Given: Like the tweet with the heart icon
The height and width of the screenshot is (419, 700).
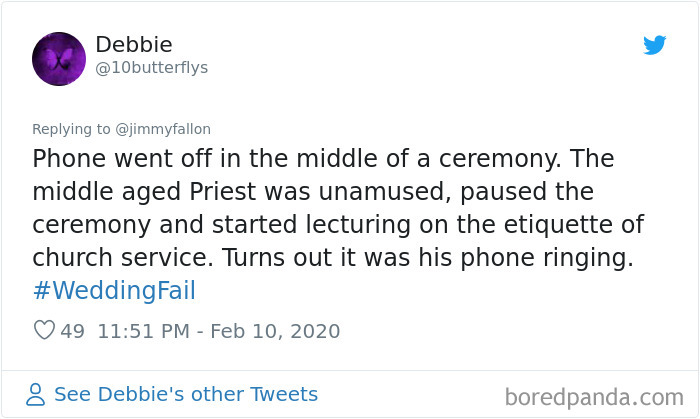Looking at the screenshot, I should [x=44, y=331].
